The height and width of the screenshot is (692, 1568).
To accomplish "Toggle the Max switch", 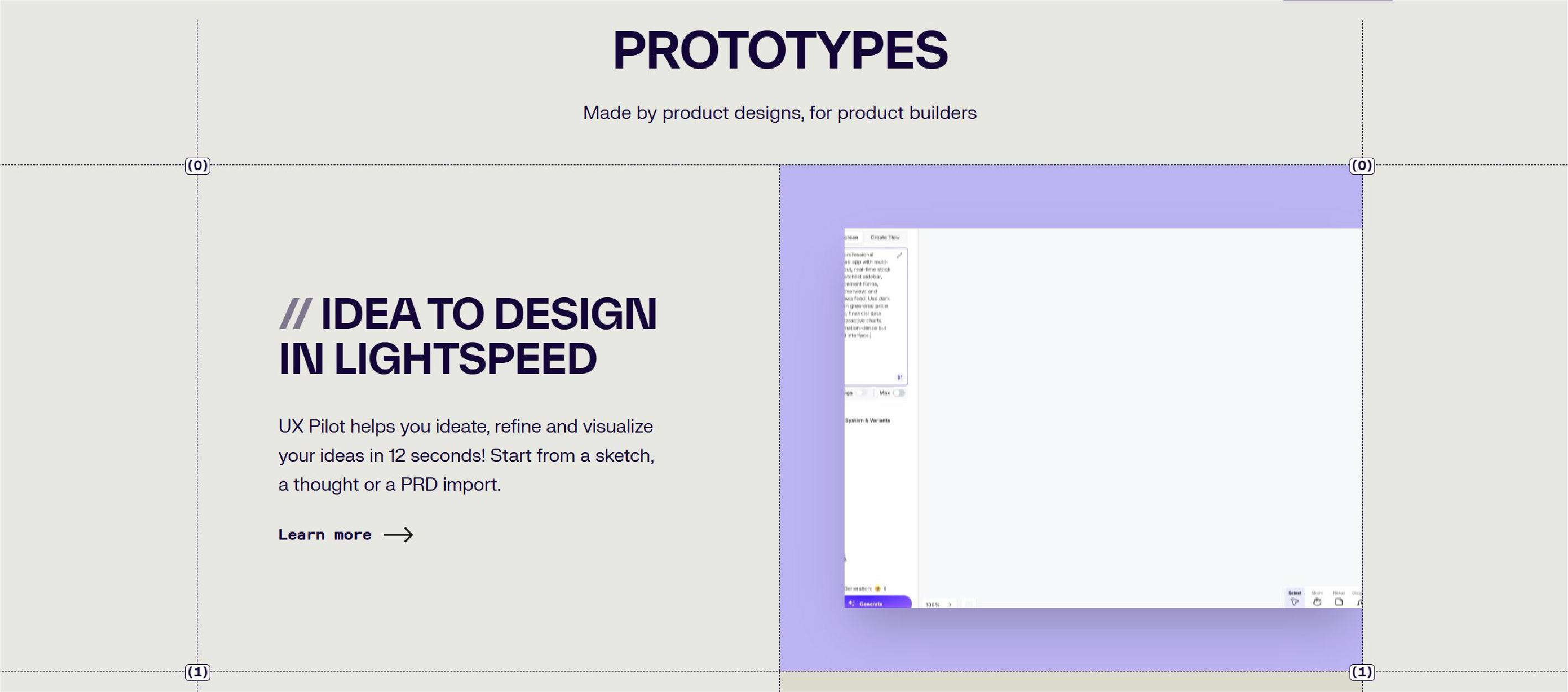I will point(898,393).
